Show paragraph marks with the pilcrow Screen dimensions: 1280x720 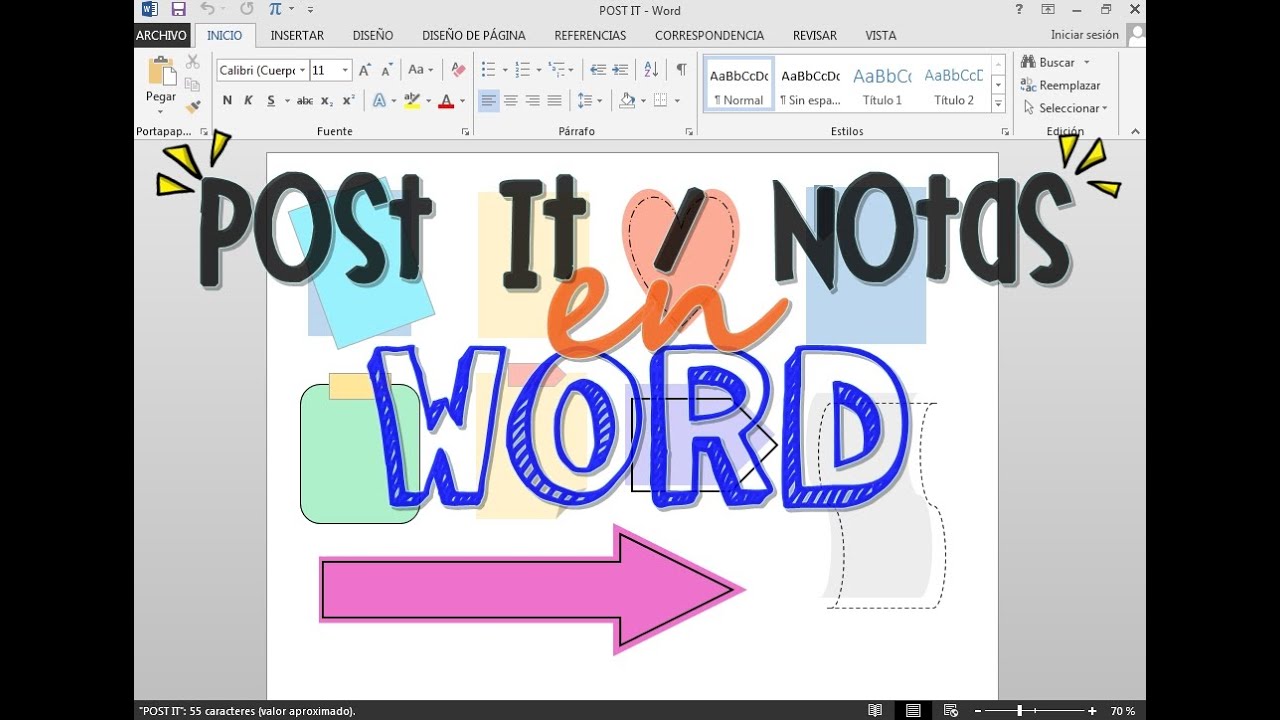tap(681, 70)
